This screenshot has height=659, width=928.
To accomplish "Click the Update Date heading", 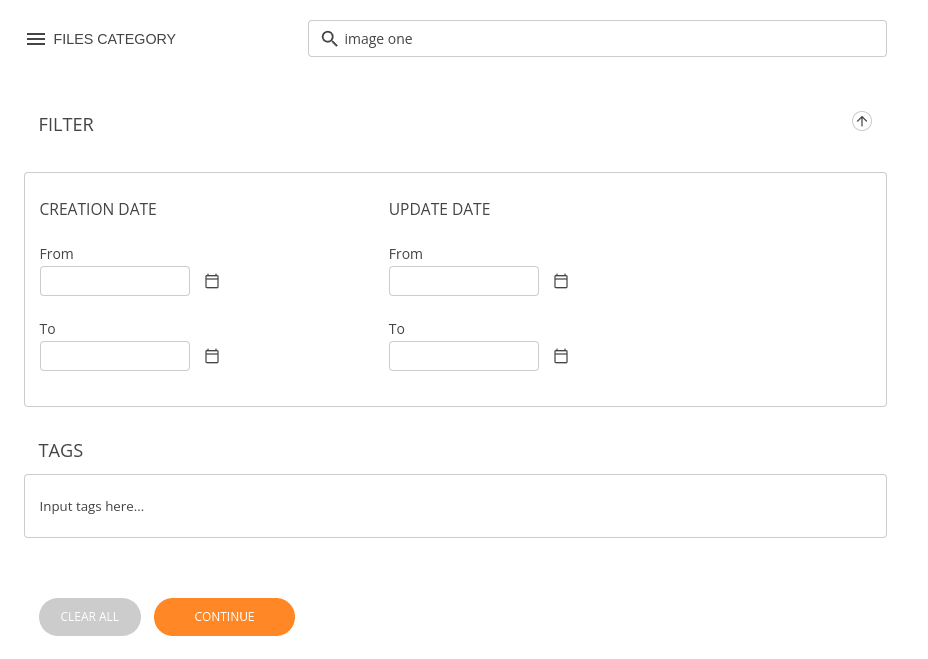I will click(x=439, y=210).
